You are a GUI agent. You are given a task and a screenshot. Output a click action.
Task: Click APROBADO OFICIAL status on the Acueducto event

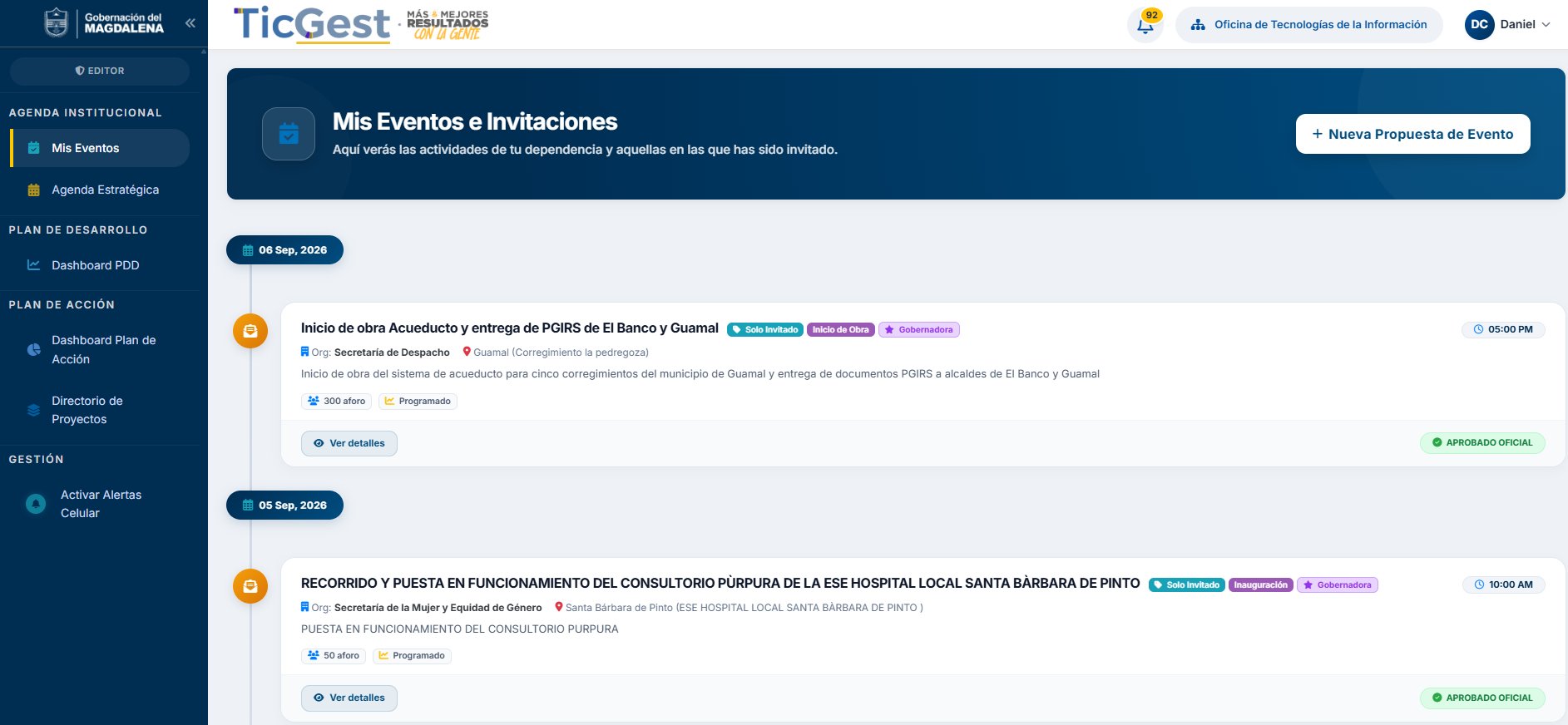tap(1482, 442)
